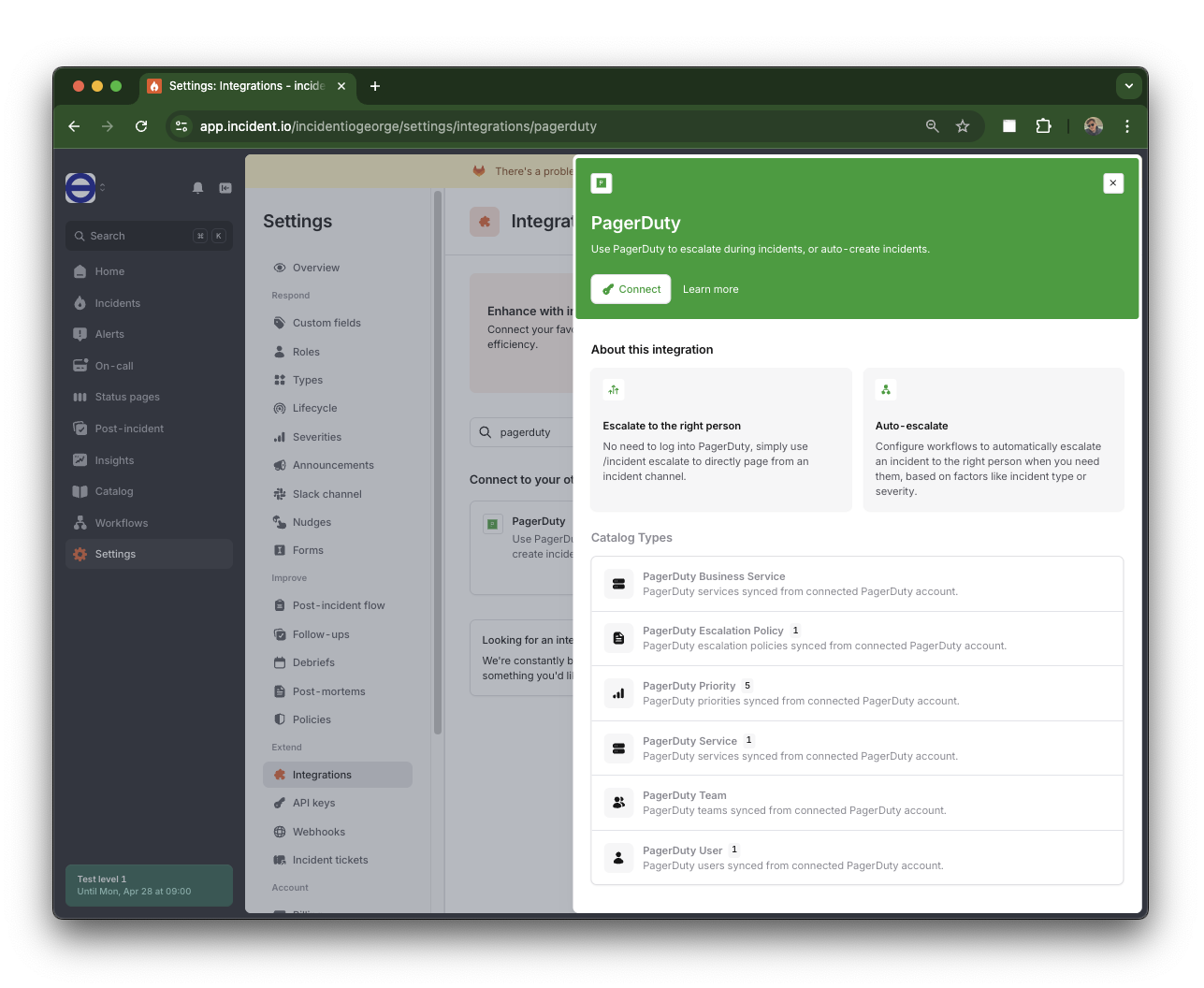Open API keys settings

pyautogui.click(x=338, y=803)
